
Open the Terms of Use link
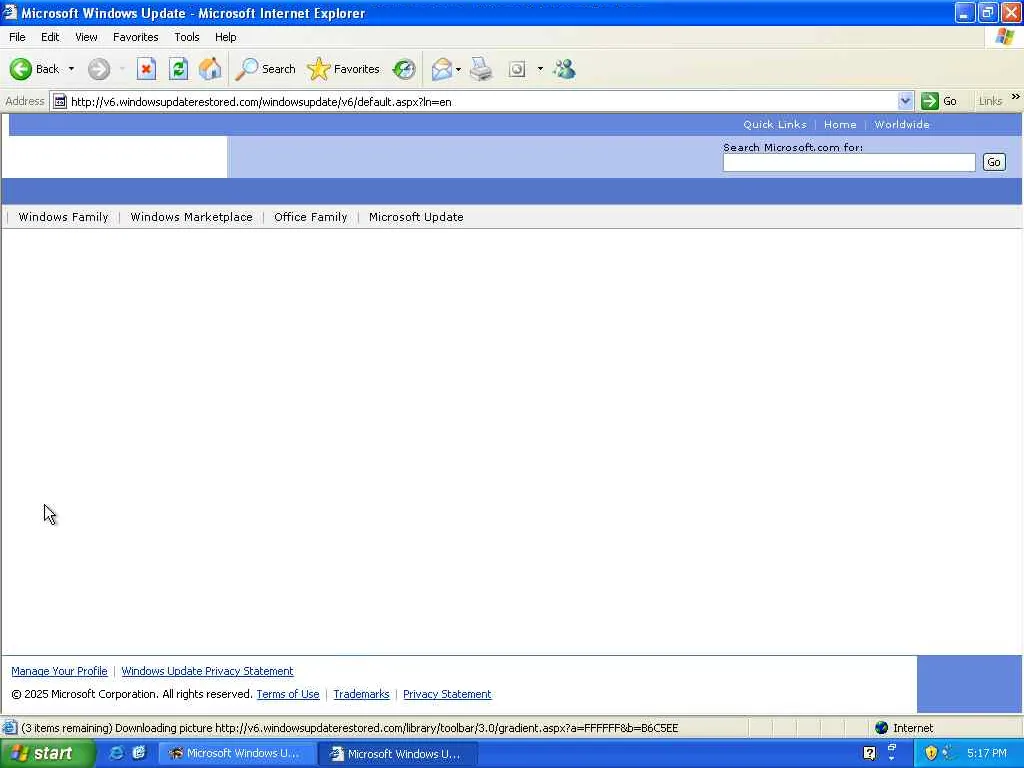point(288,694)
